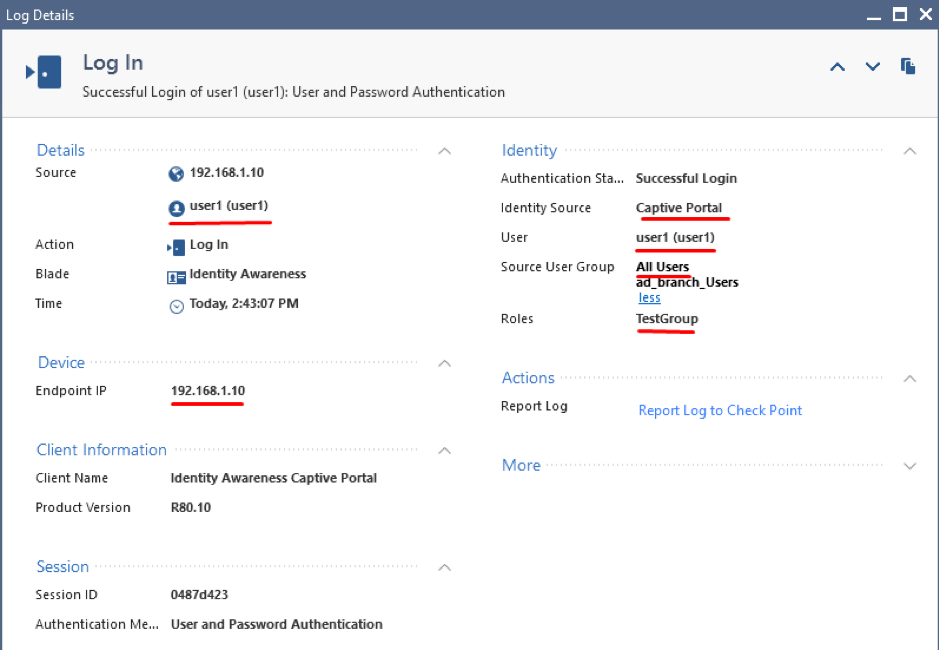Select the Identity Awareness blade value
This screenshot has width=939, height=650.
(x=247, y=274)
